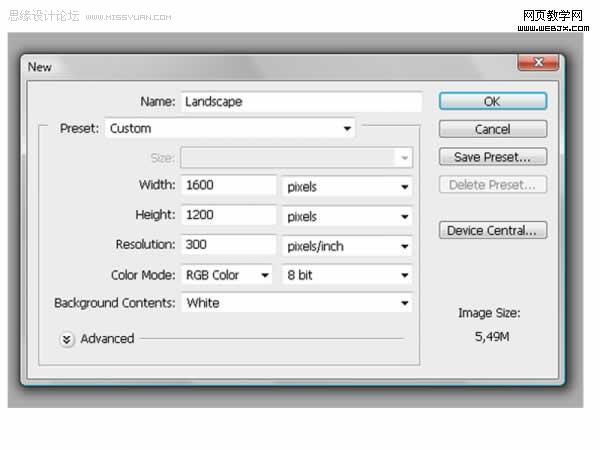Click the Advanced label text

[x=107, y=339]
